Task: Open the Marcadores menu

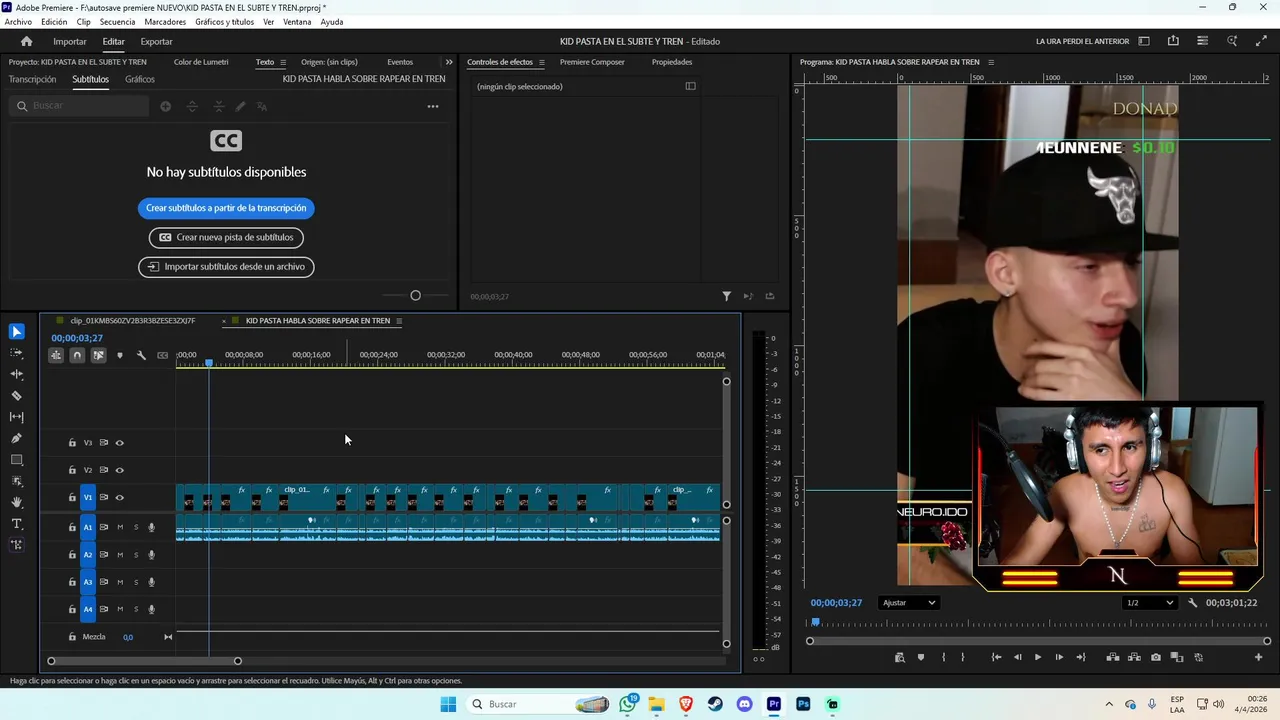Action: (x=165, y=22)
